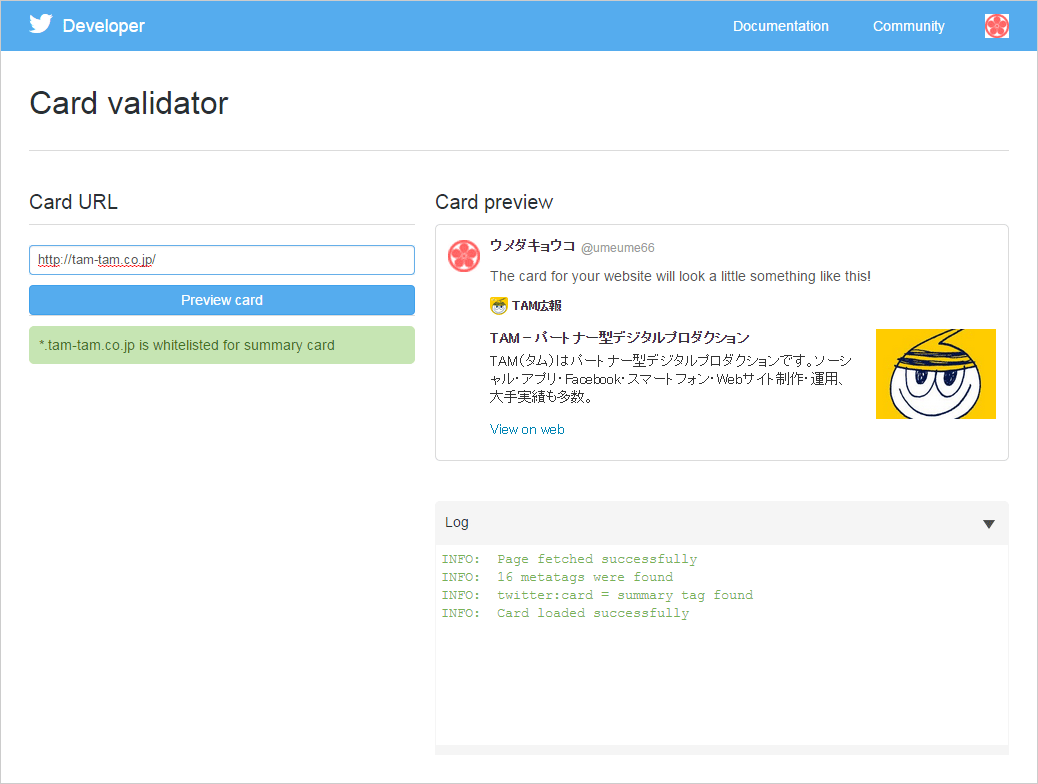Open the Documentation menu
The width and height of the screenshot is (1038, 784).
[x=780, y=26]
